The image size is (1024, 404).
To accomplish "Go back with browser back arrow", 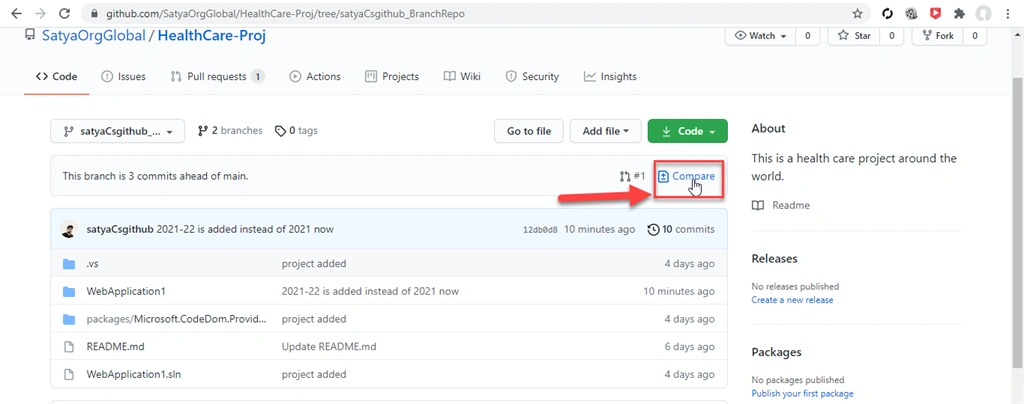I will pos(16,13).
